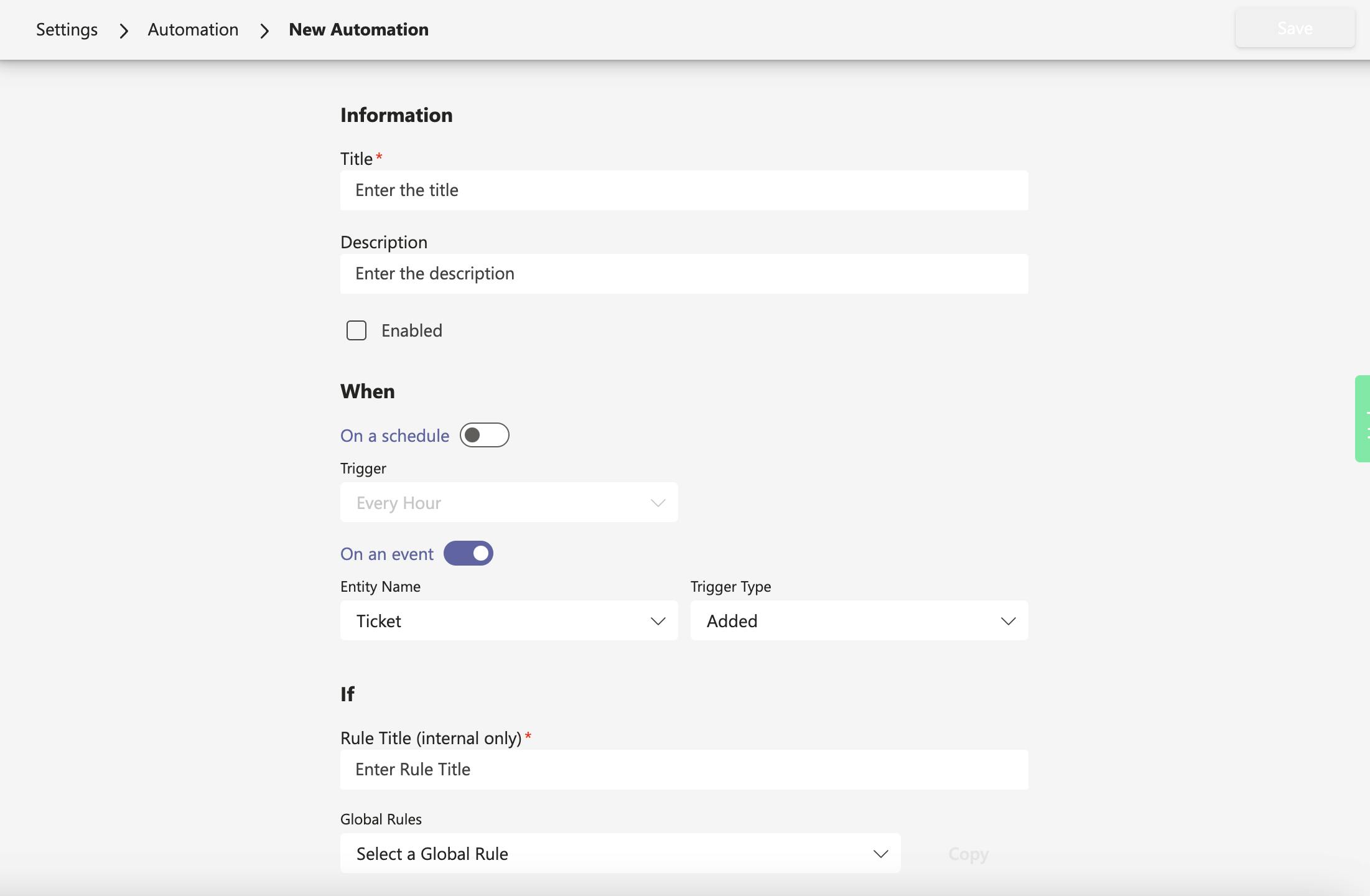Click the green feedback tab on right edge

1363,418
